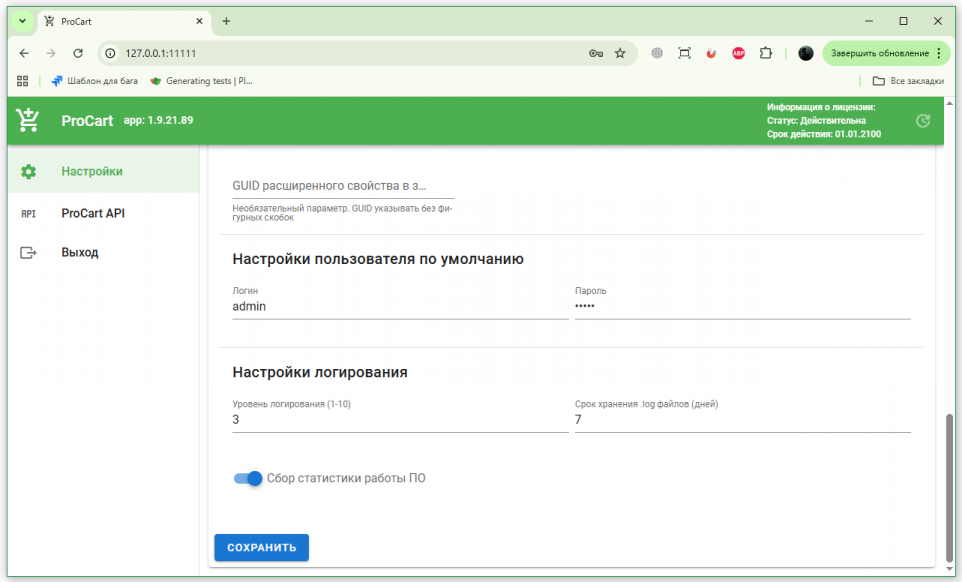Open the AdBlock Plus extension icon

pyautogui.click(x=738, y=53)
